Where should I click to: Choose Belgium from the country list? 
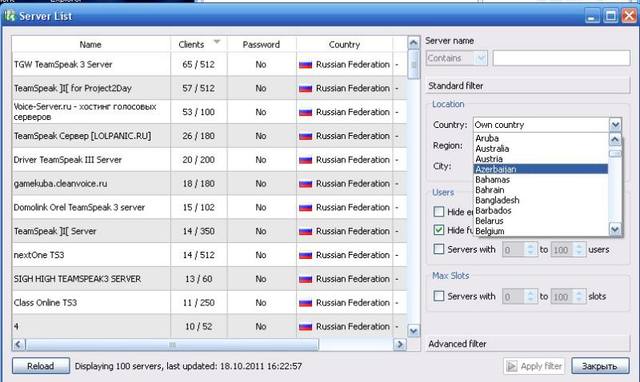tap(540, 231)
